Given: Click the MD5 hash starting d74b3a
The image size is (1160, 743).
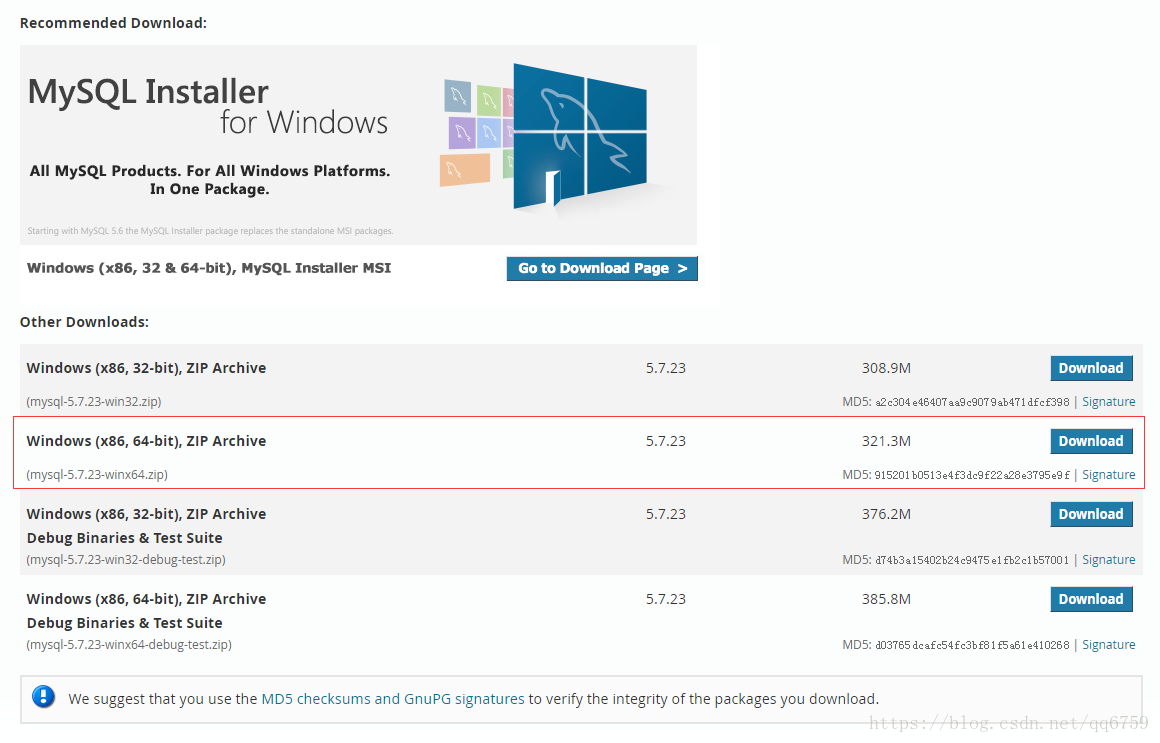Looking at the screenshot, I should click(x=972, y=561).
